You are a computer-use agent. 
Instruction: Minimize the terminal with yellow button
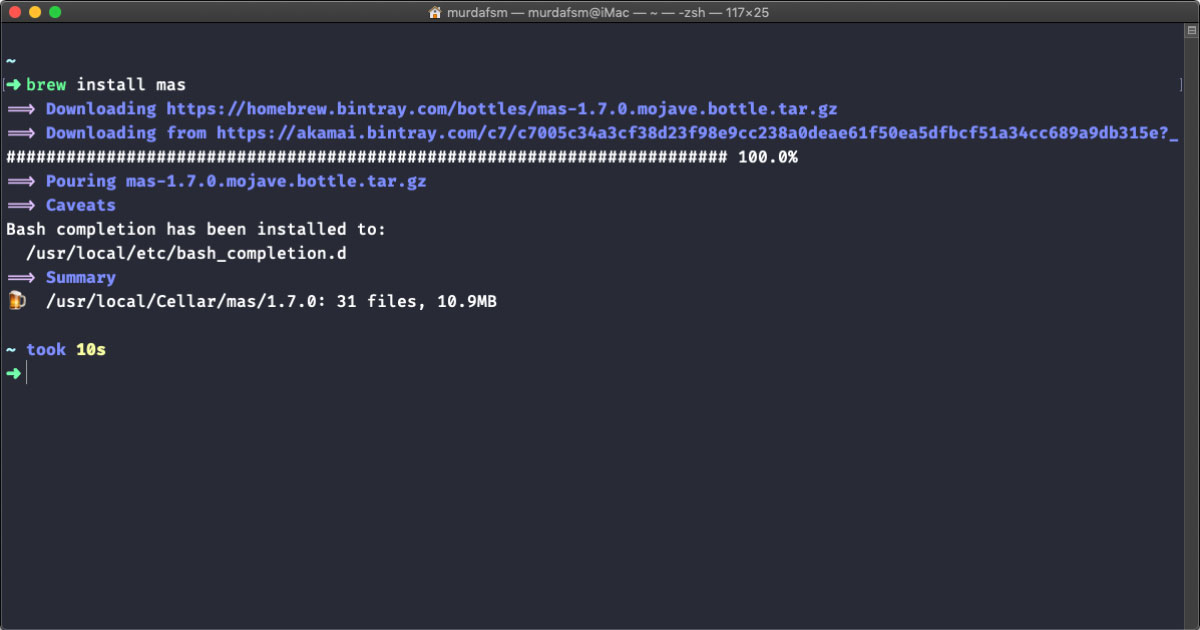(x=34, y=12)
